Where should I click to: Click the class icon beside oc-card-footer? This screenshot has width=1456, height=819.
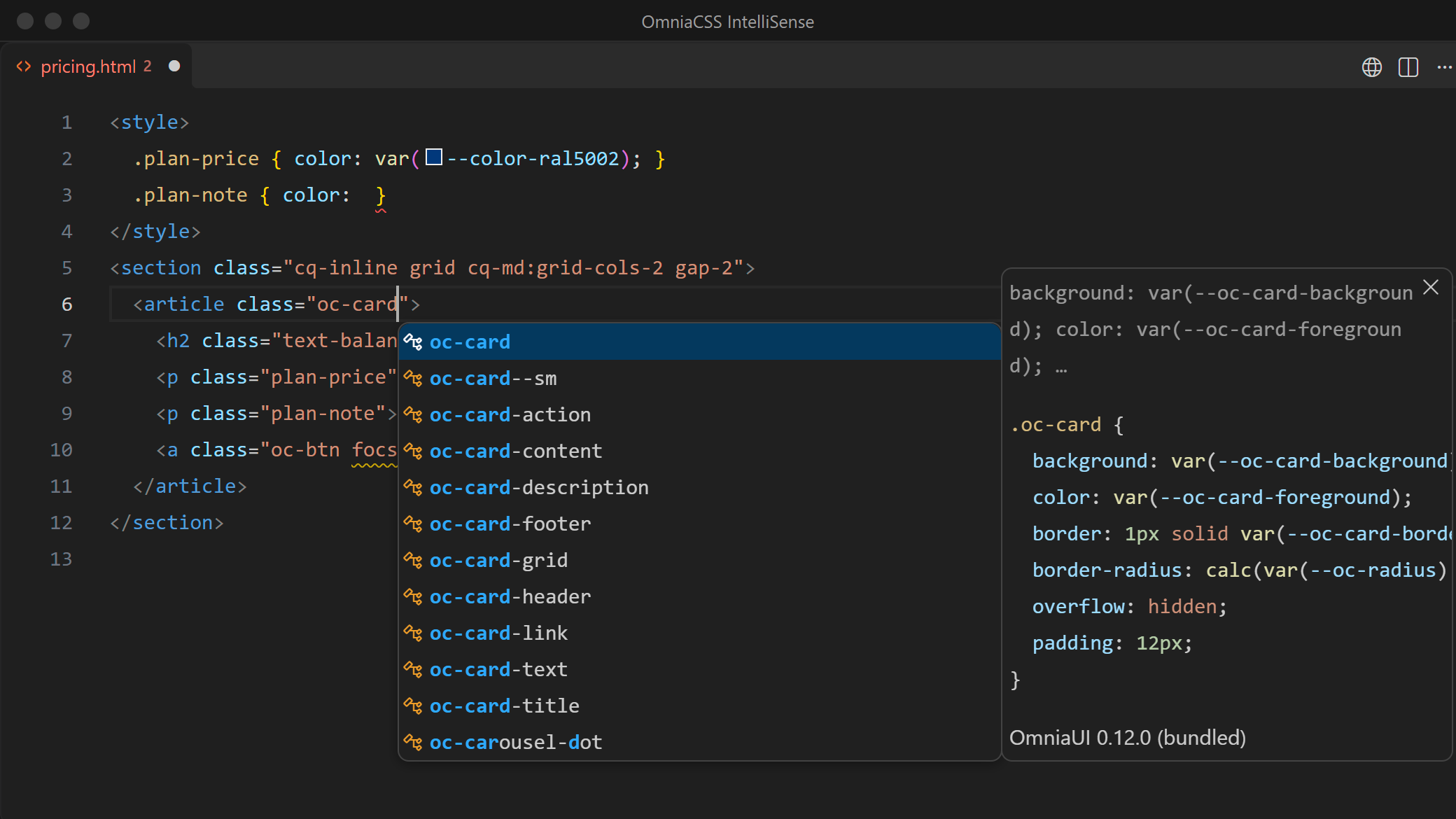413,524
